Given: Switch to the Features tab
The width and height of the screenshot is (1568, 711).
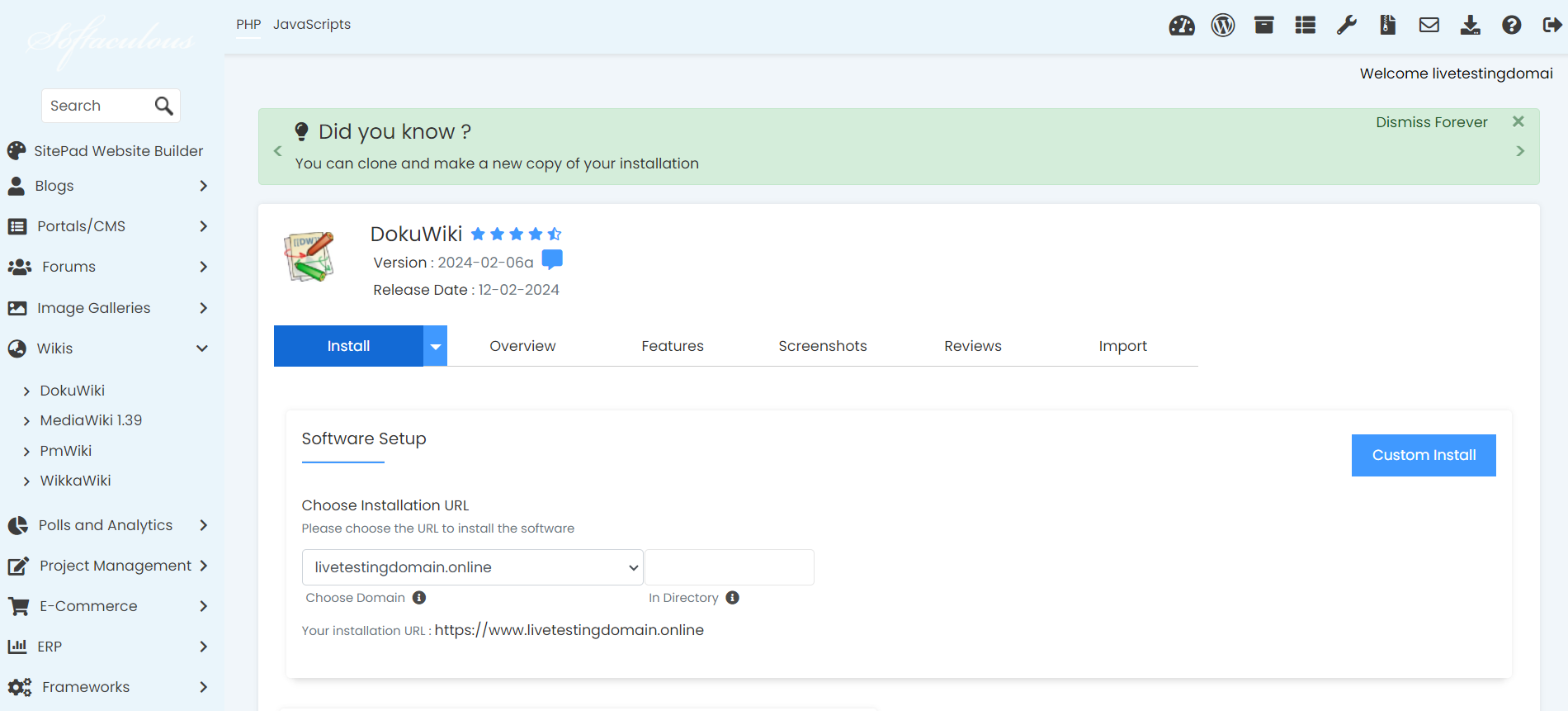Looking at the screenshot, I should (x=673, y=346).
